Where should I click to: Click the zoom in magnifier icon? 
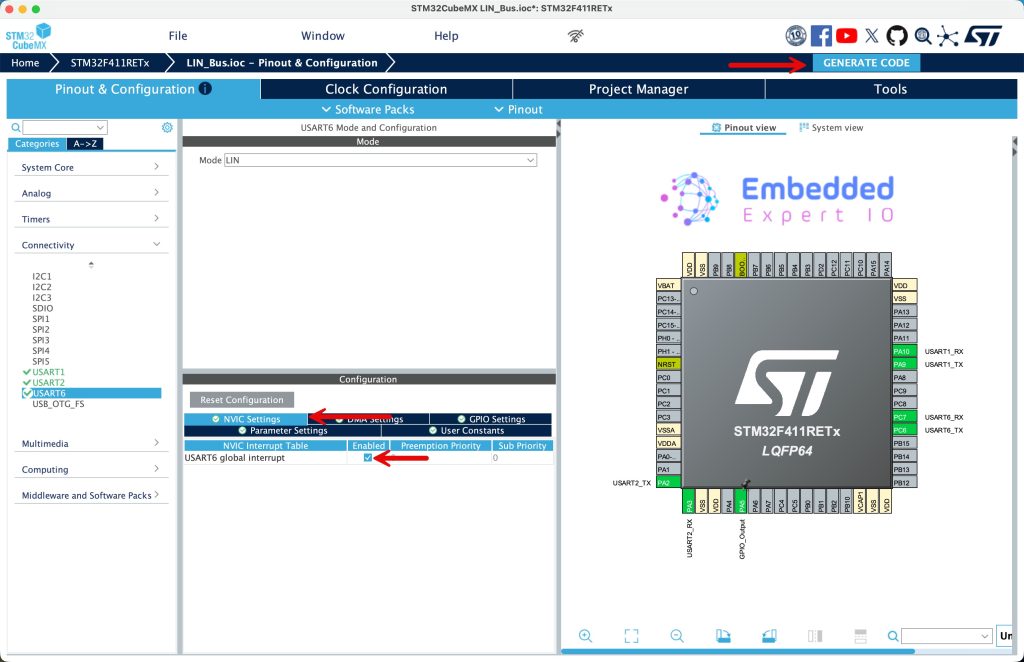(x=585, y=636)
